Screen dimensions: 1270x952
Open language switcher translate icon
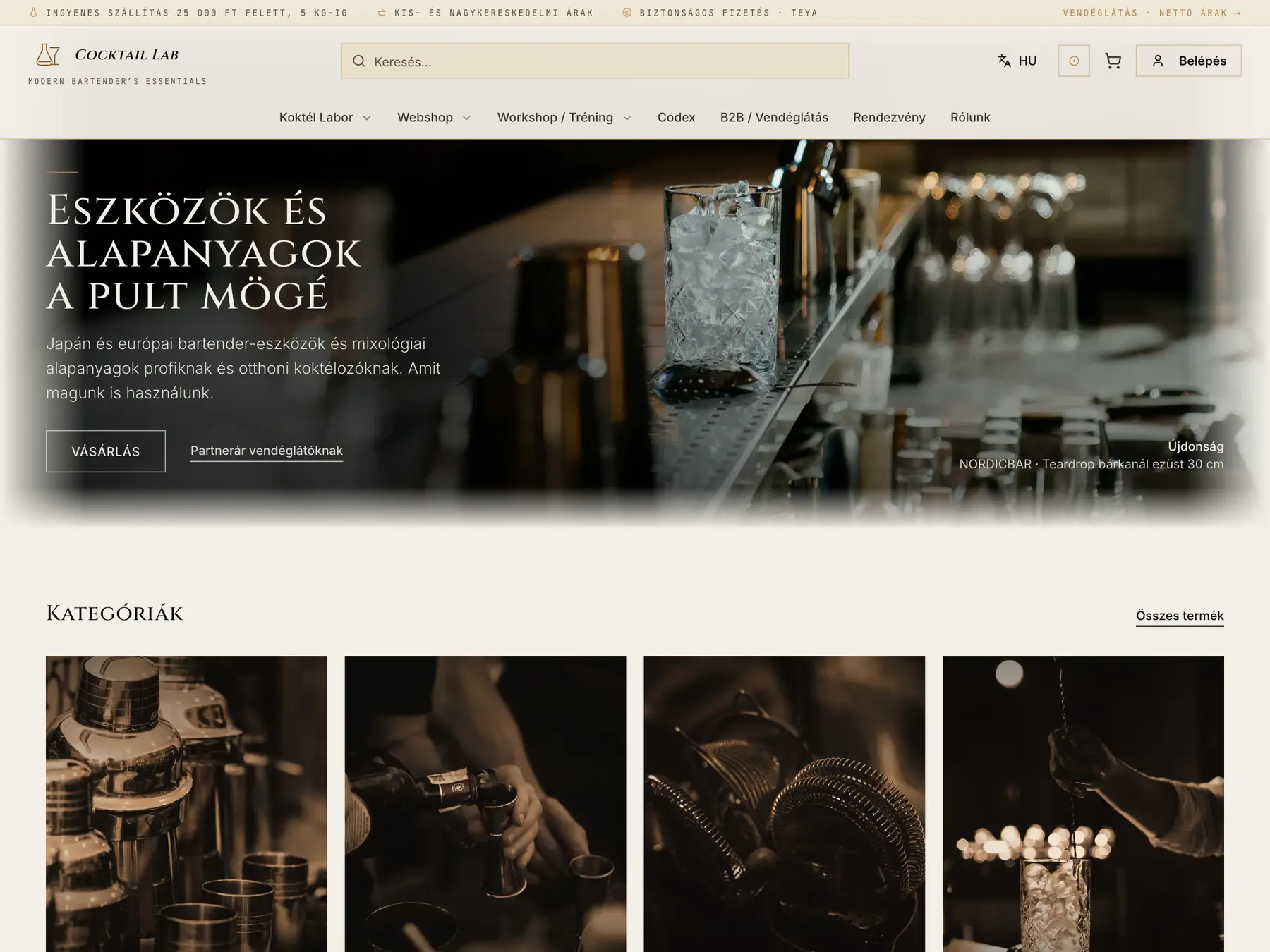pyautogui.click(x=1004, y=61)
